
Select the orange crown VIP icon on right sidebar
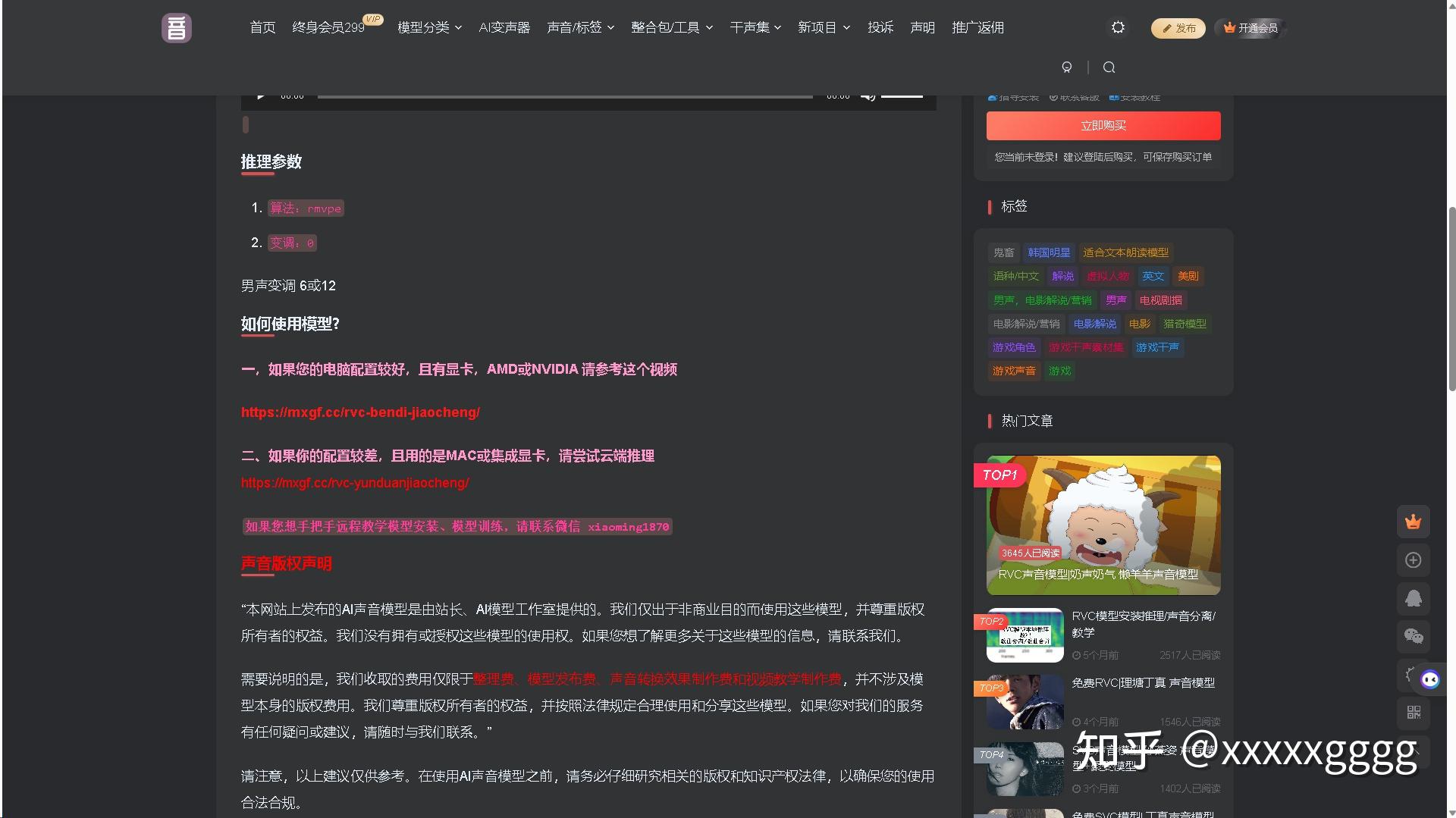(x=1413, y=522)
